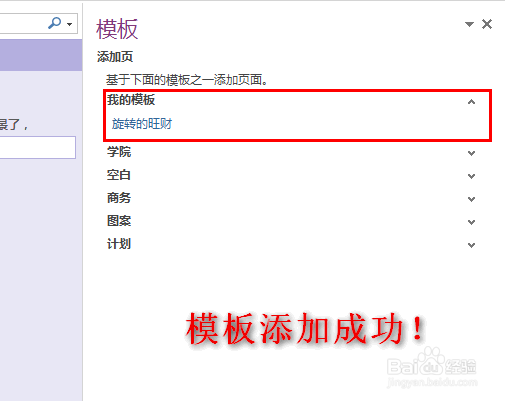Image resolution: width=505 pixels, height=401 pixels.
Task: Click the 学院 category label
Action: [x=119, y=152]
